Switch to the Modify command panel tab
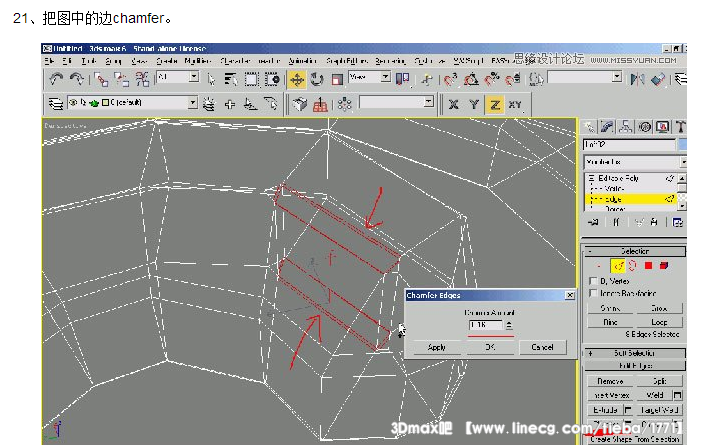The image size is (712, 445). point(608,127)
